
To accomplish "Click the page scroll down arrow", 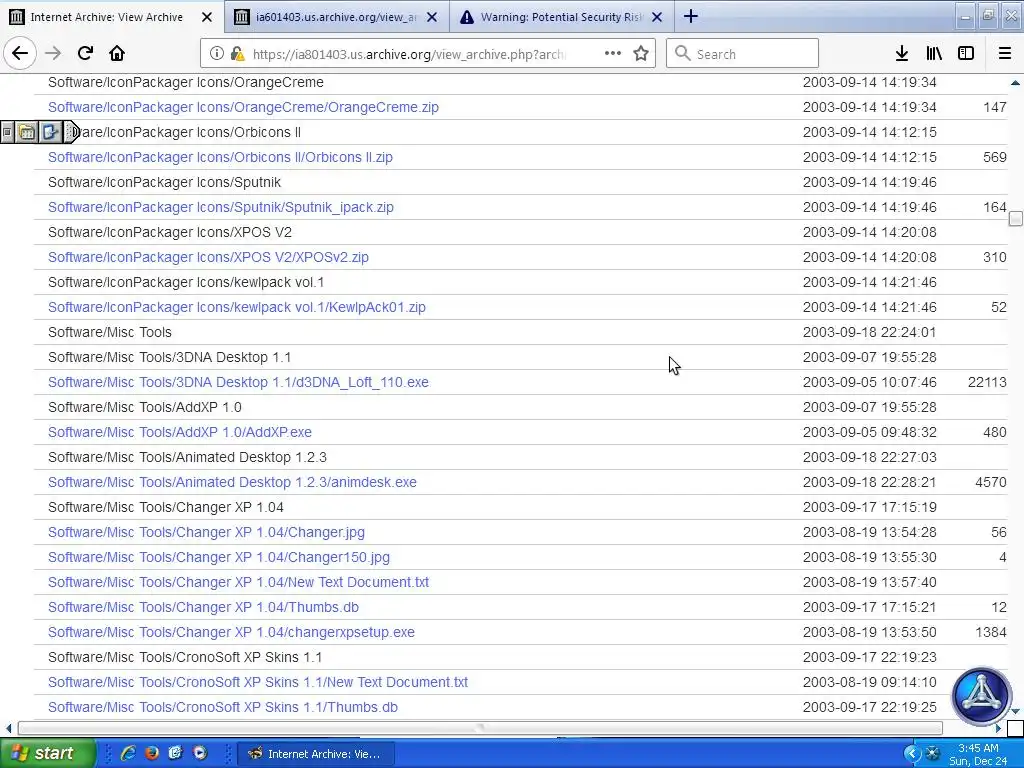I will [1016, 711].
